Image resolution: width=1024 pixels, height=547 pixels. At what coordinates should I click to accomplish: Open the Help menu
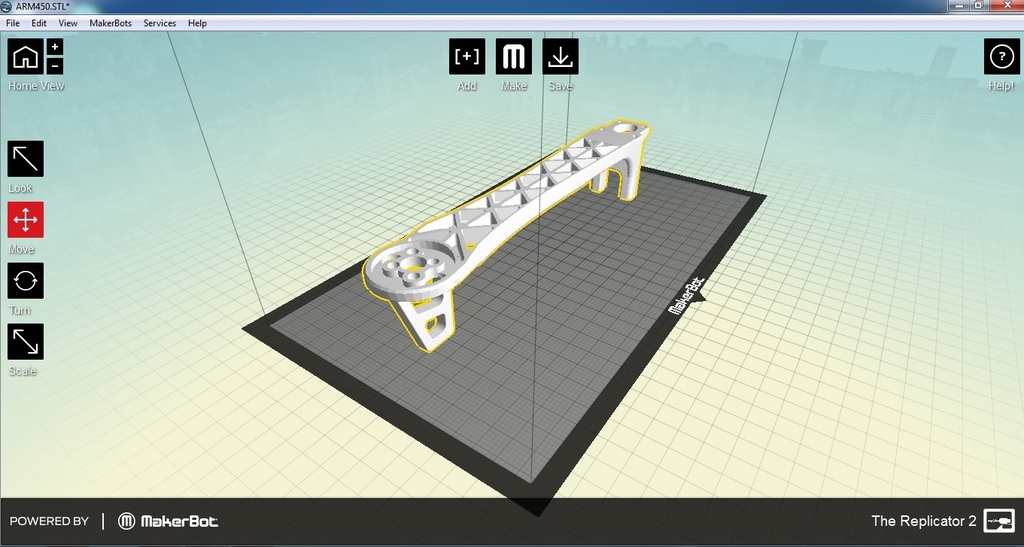tap(197, 23)
